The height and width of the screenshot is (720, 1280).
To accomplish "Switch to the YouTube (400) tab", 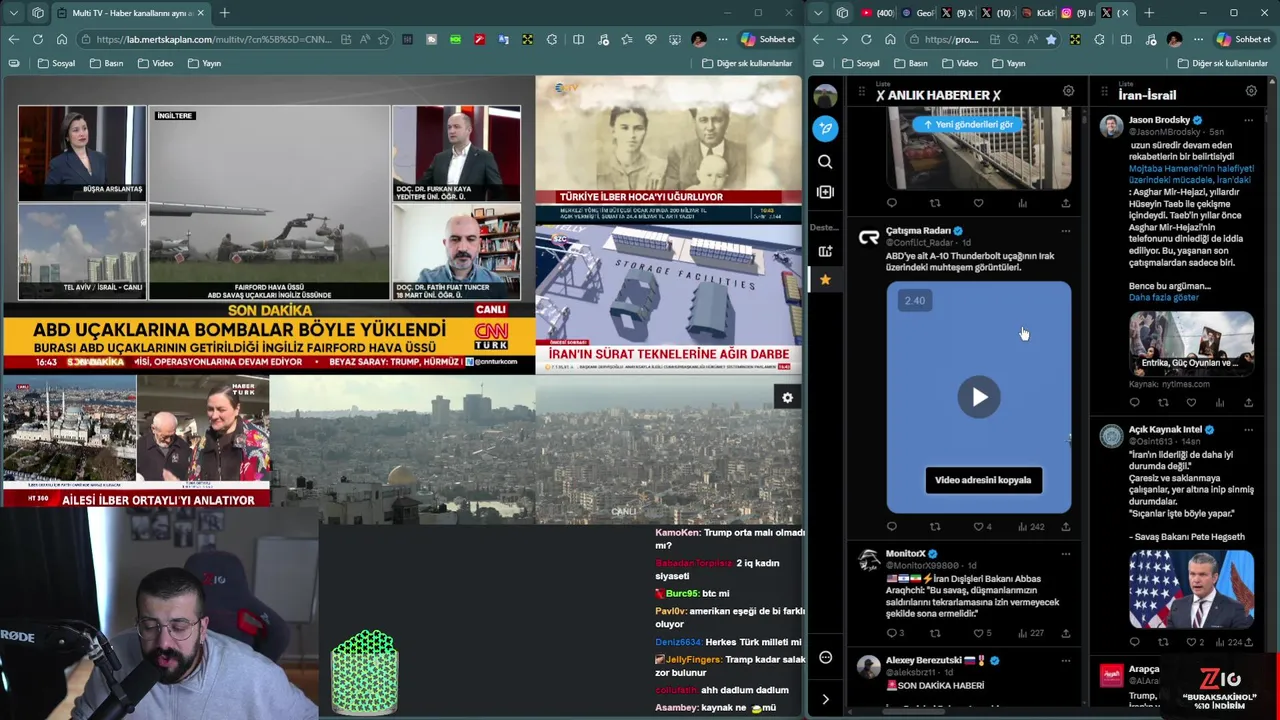I will [878, 13].
